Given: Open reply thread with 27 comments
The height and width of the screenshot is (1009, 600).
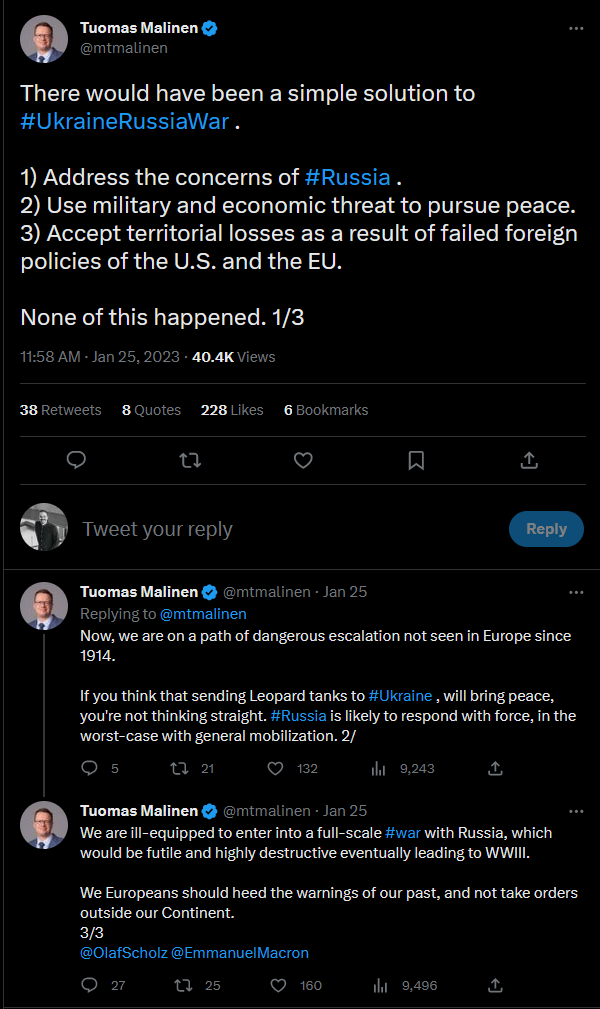Looking at the screenshot, I should (x=89, y=985).
